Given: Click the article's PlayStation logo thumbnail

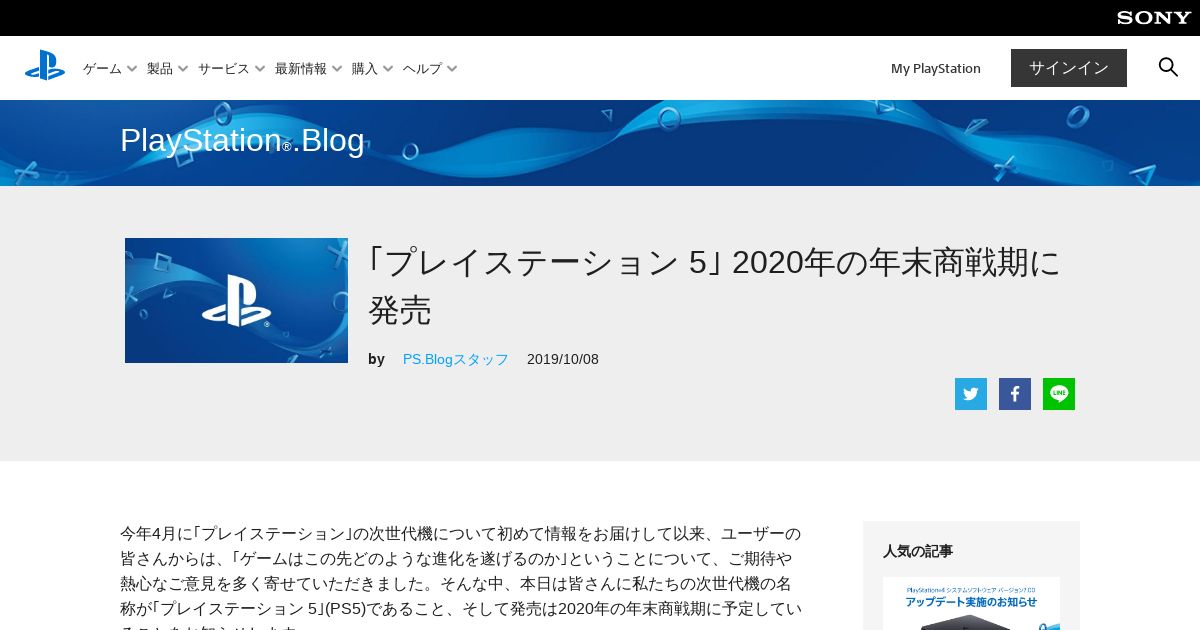Looking at the screenshot, I should click(x=236, y=300).
